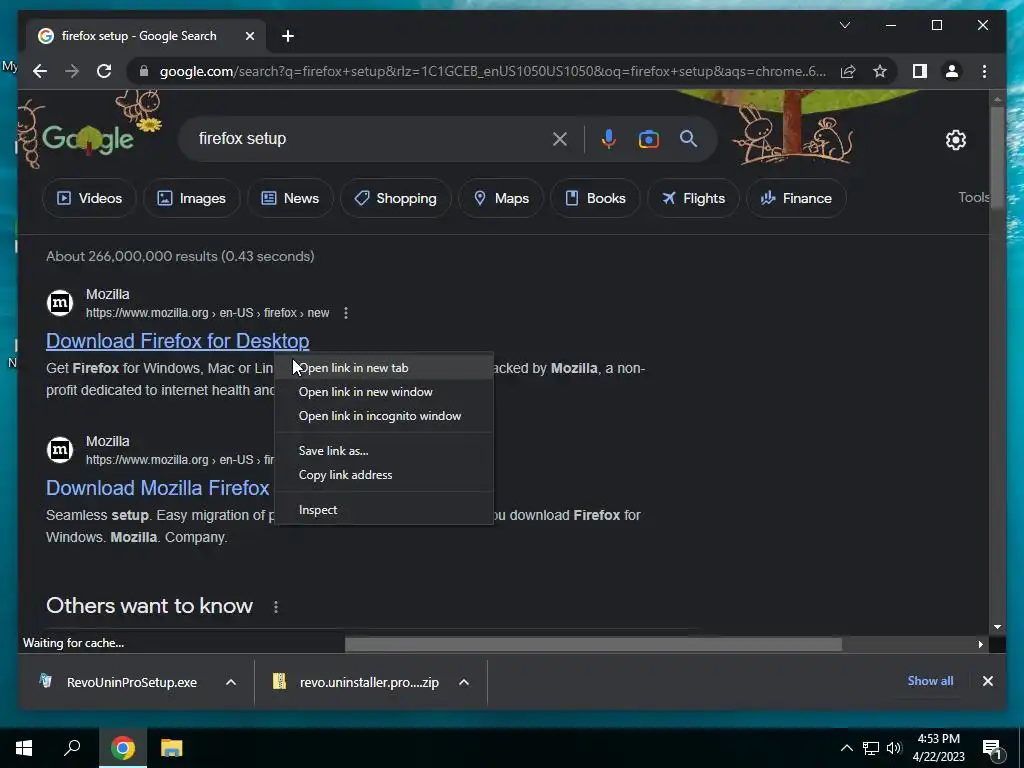Open Google quick settings gear icon

pyautogui.click(x=955, y=140)
